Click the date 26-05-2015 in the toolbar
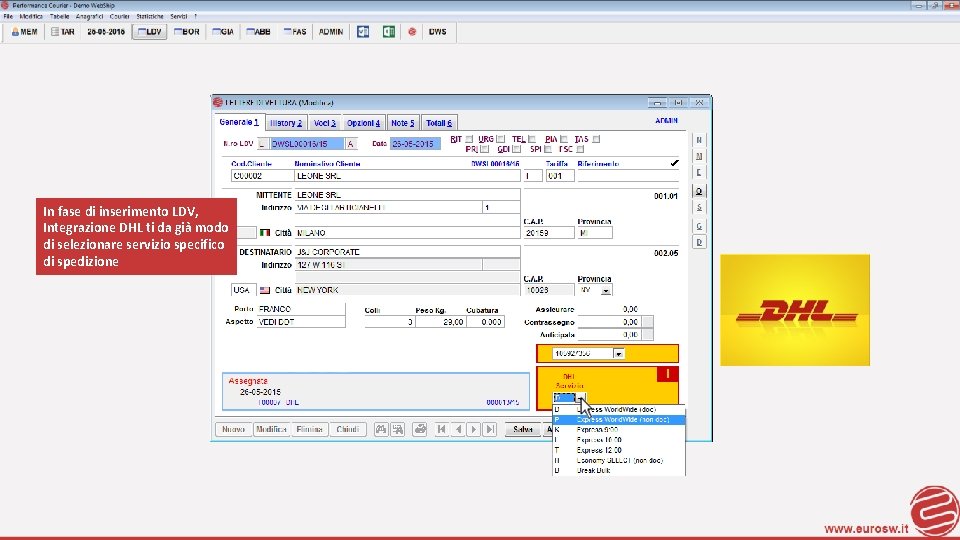 coord(106,32)
